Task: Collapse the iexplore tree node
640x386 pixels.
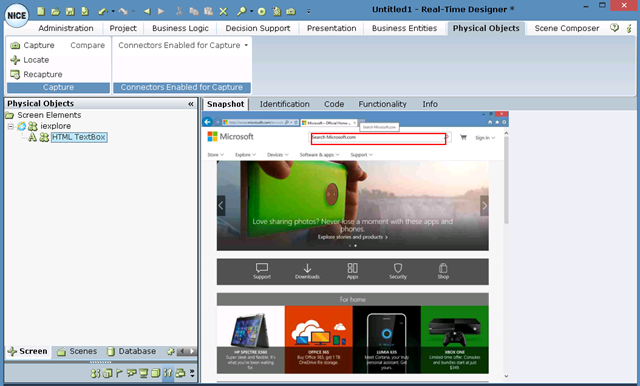Action: [11, 126]
